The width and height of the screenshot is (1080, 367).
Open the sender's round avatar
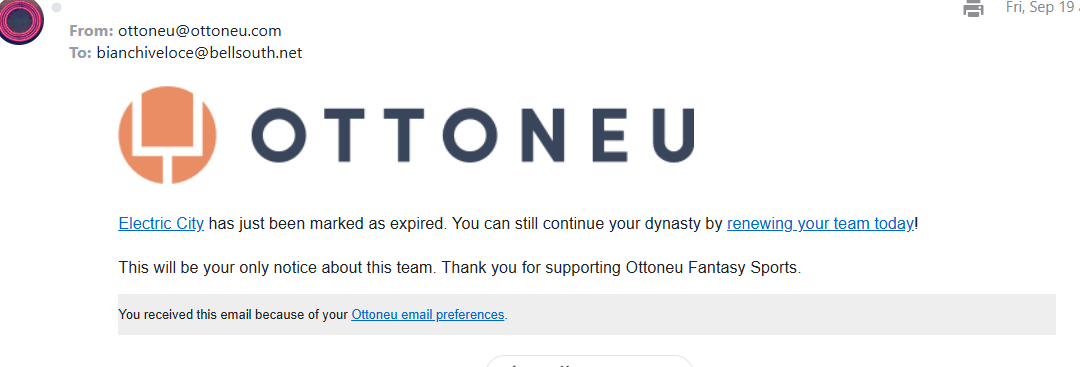21,21
